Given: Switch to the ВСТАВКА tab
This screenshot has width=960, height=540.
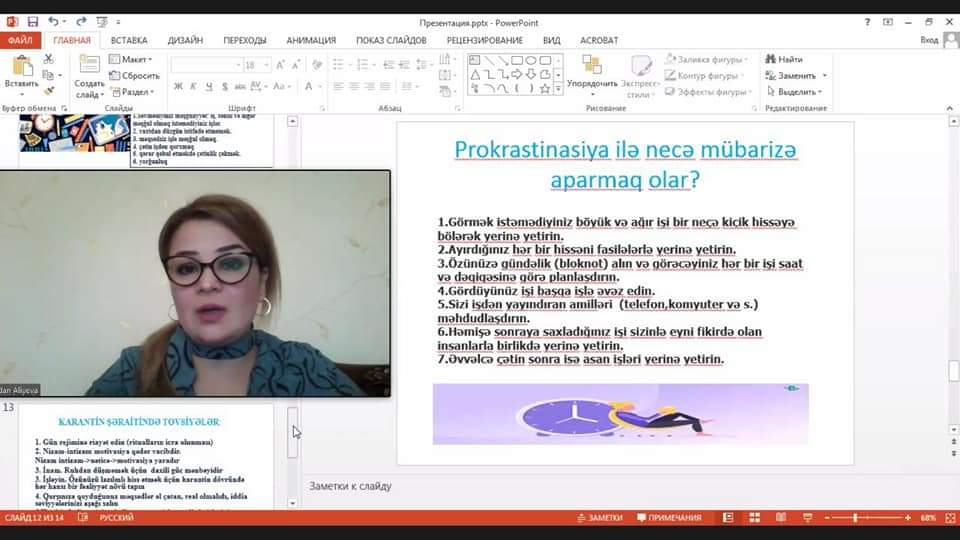Looking at the screenshot, I should coord(129,40).
